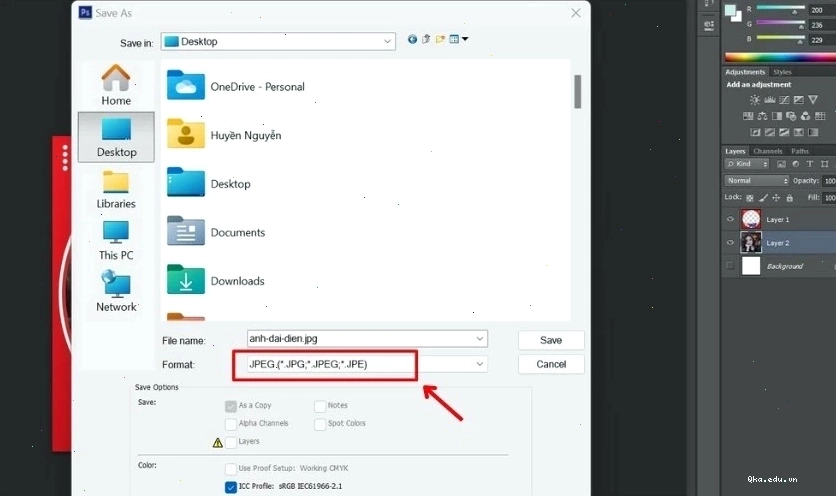This screenshot has width=836, height=496.
Task: Open the Normal blend mode dropdown
Action: point(756,181)
